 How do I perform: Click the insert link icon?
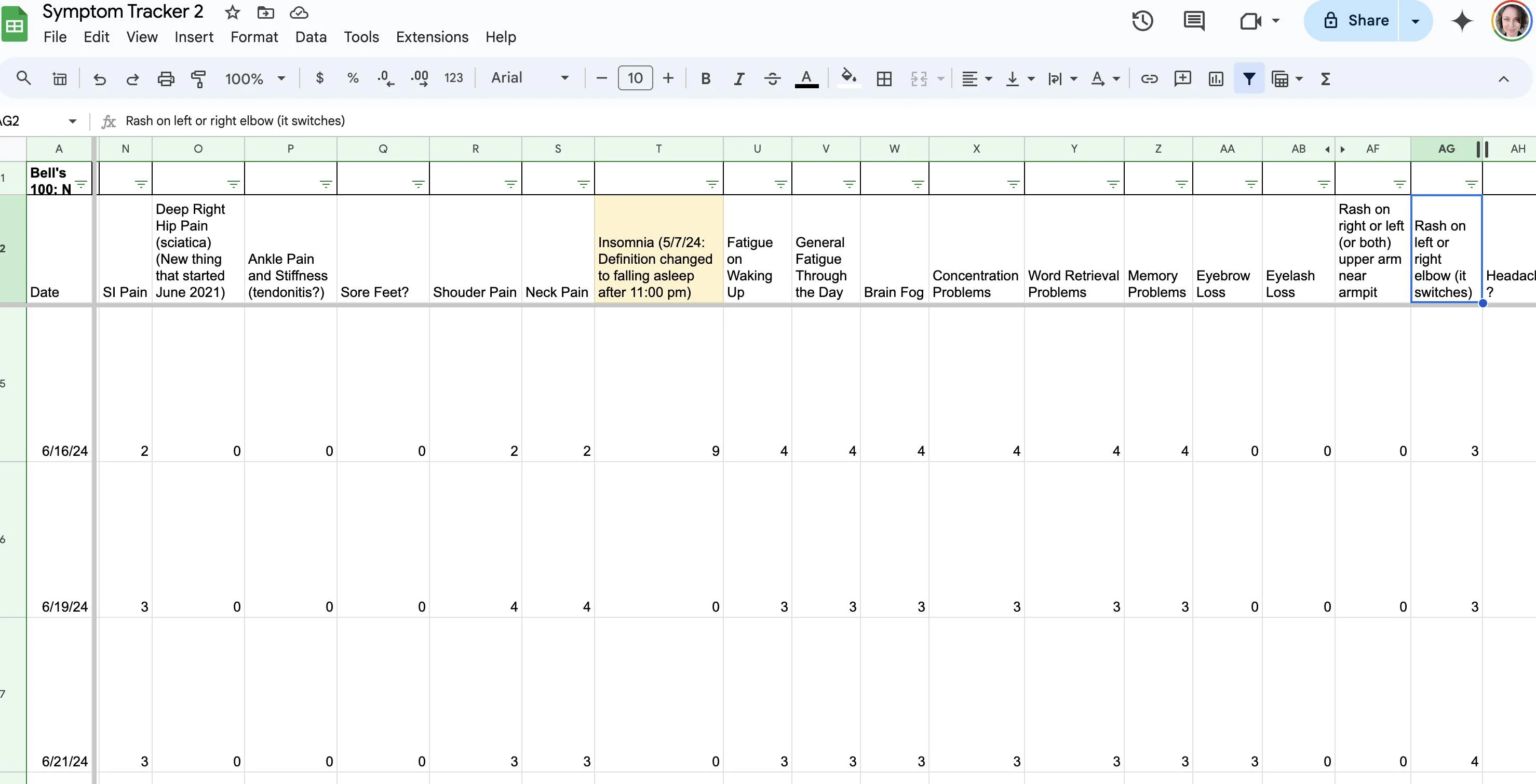[1149, 78]
